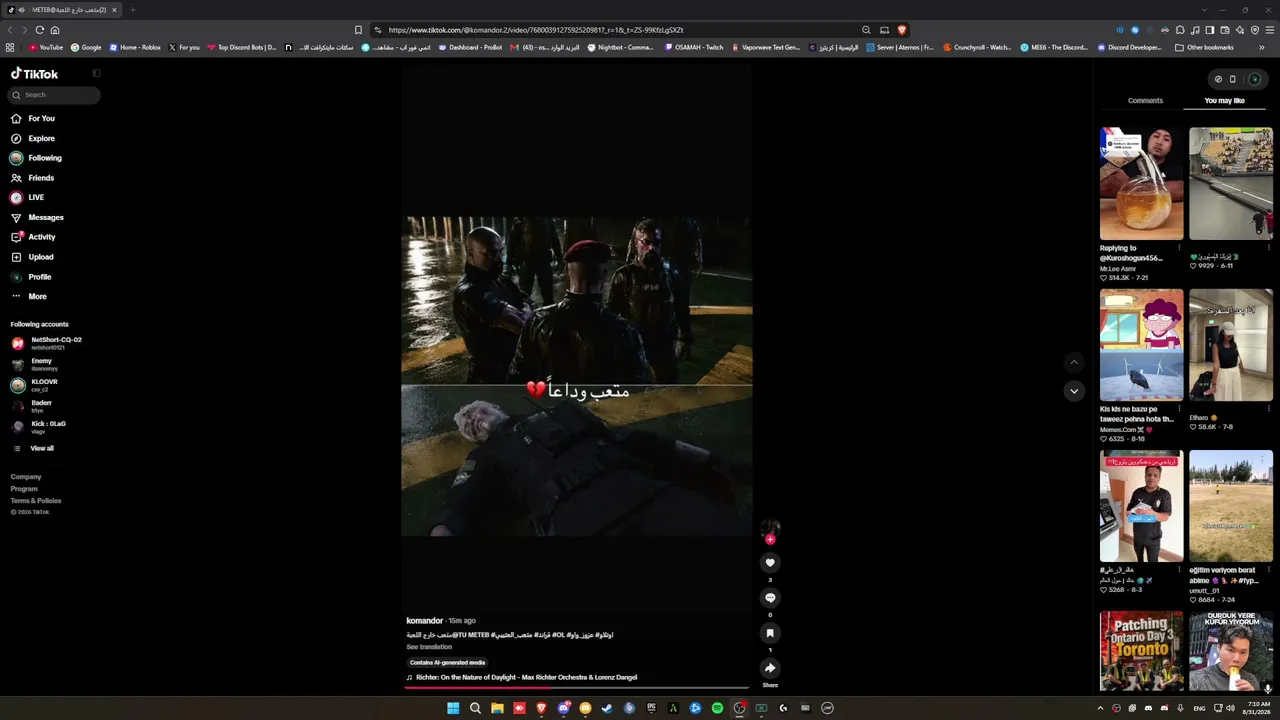Open the tab search dropdown arrow
This screenshot has width=1280, height=720.
[x=1205, y=10]
